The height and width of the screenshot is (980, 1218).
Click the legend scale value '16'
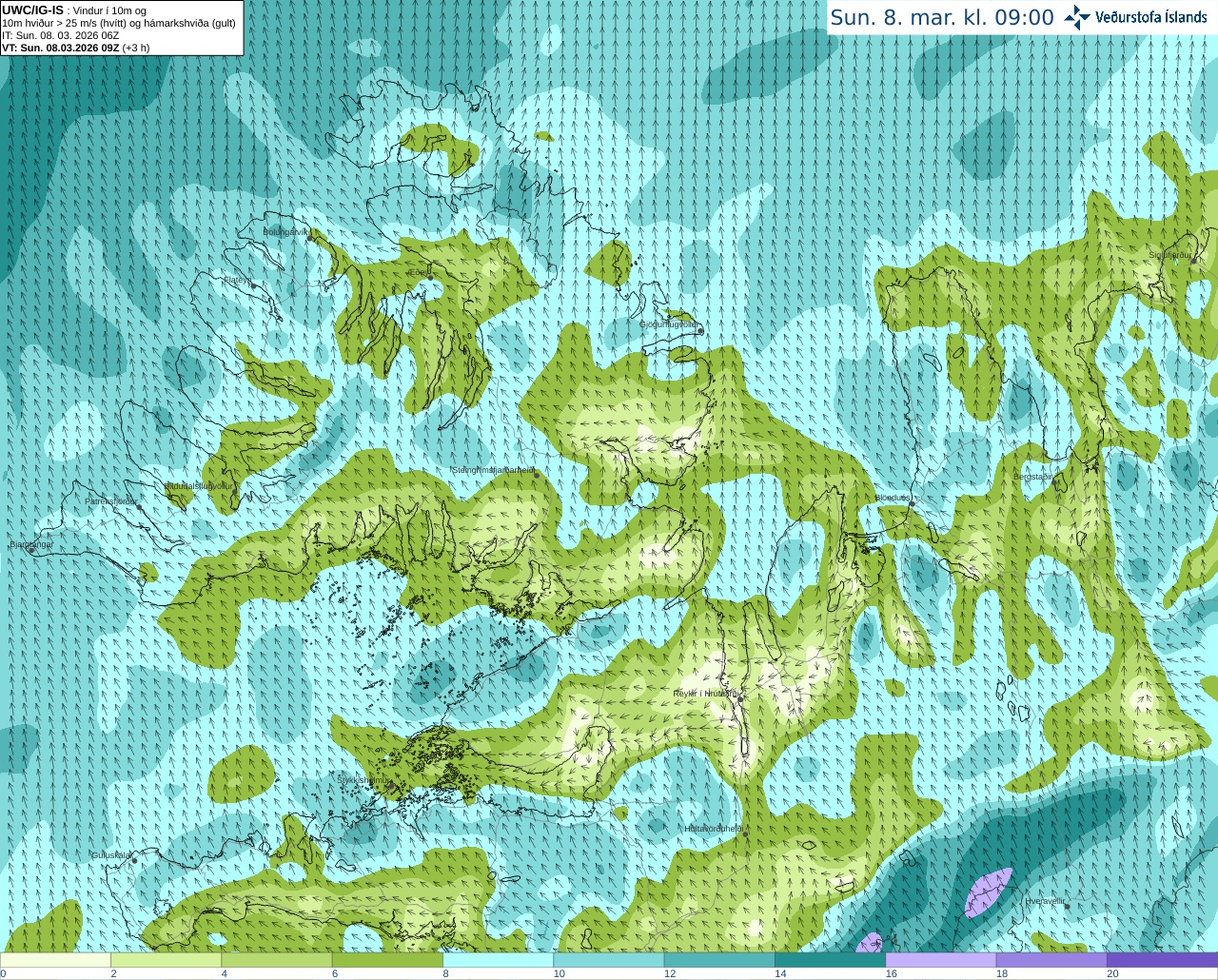[x=892, y=973]
